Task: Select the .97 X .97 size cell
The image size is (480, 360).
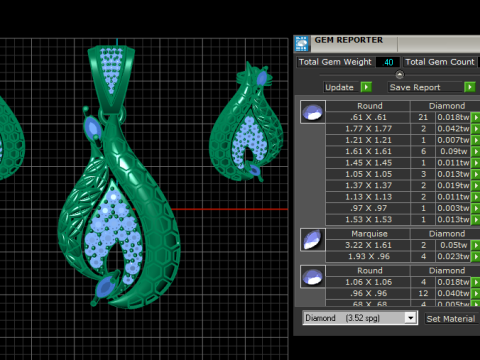Action: (x=368, y=208)
